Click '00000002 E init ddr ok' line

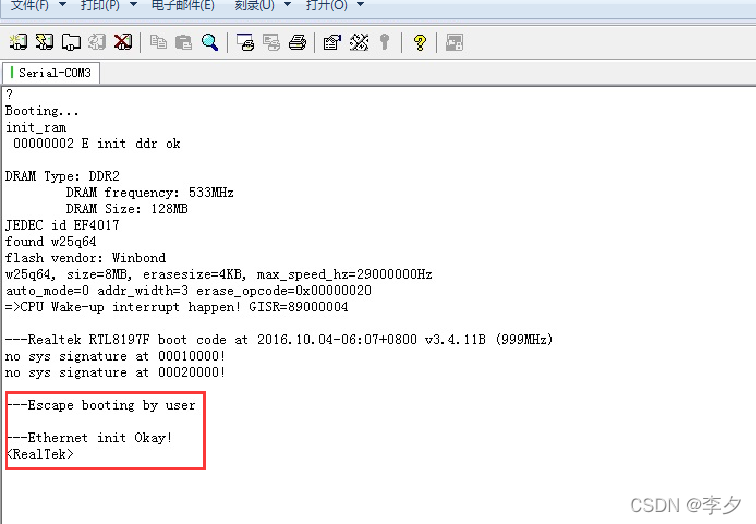[96, 144]
